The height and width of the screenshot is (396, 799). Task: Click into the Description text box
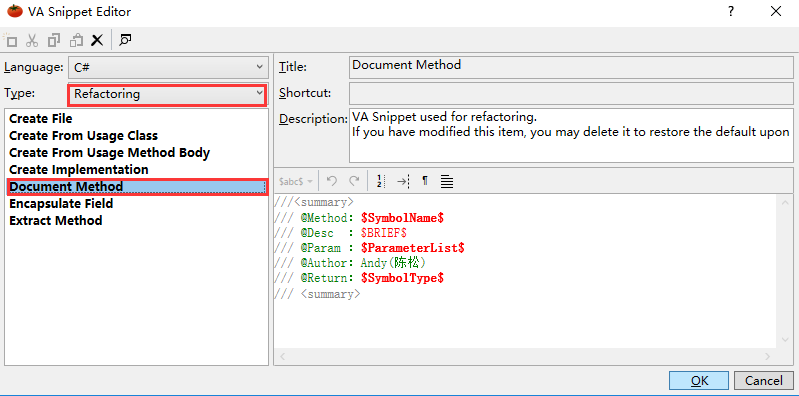[x=571, y=135]
